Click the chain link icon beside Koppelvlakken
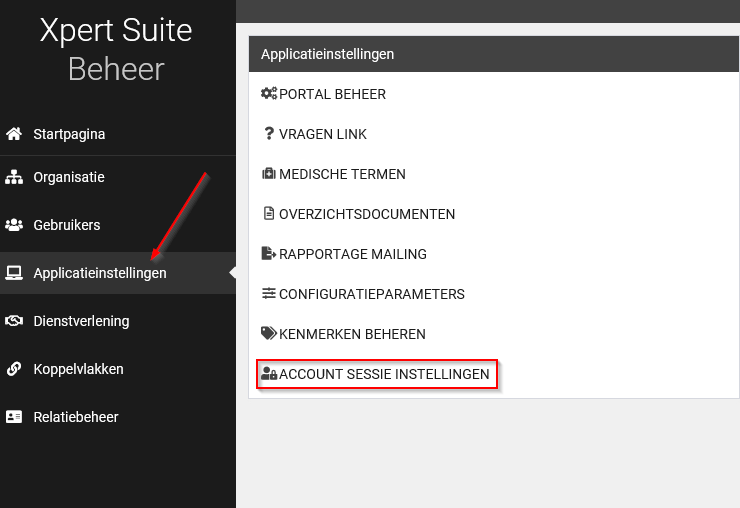 click(14, 369)
